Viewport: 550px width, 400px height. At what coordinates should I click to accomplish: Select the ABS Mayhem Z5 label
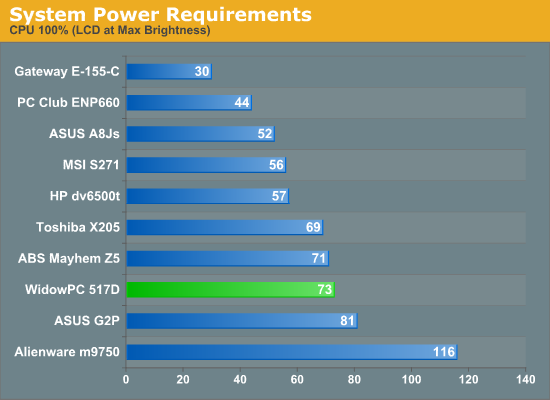pos(69,259)
